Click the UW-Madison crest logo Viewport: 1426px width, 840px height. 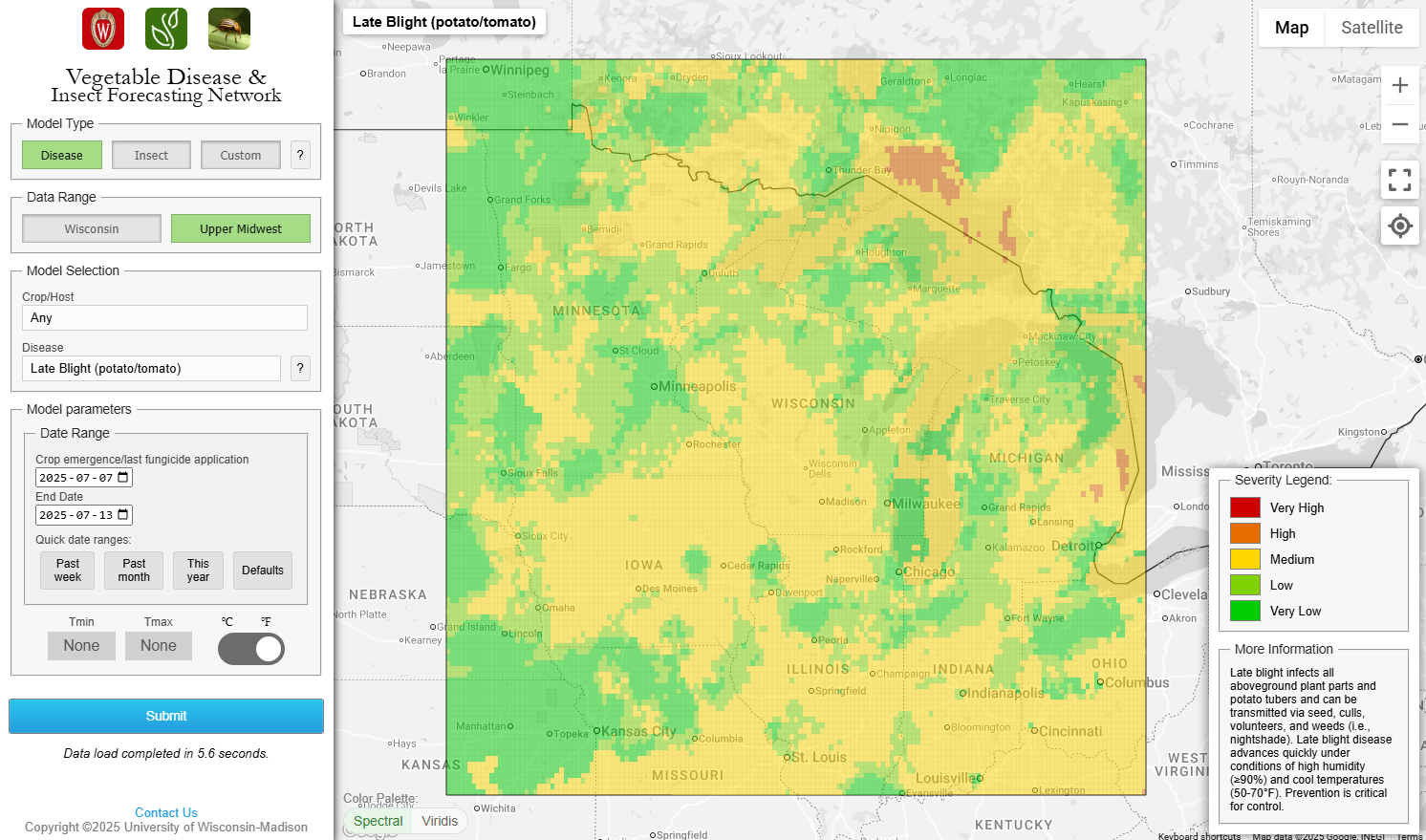[103, 29]
